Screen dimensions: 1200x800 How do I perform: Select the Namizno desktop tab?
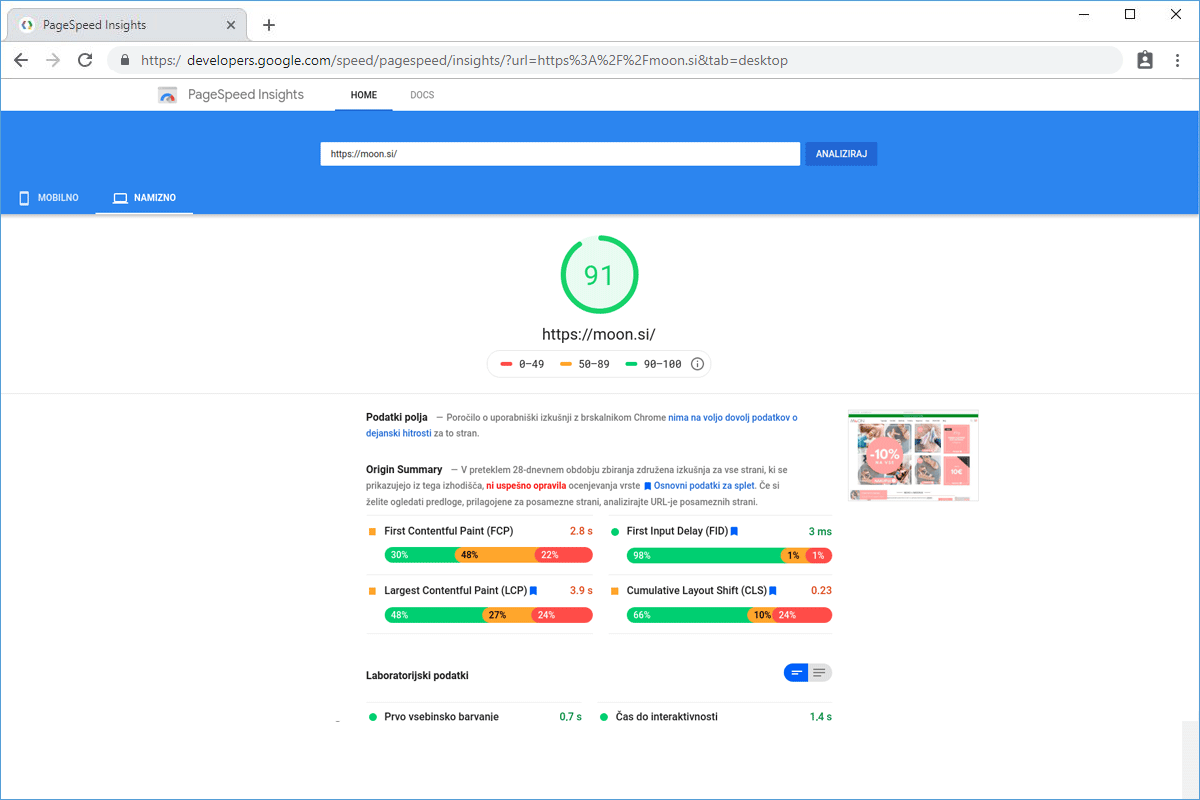pos(144,198)
